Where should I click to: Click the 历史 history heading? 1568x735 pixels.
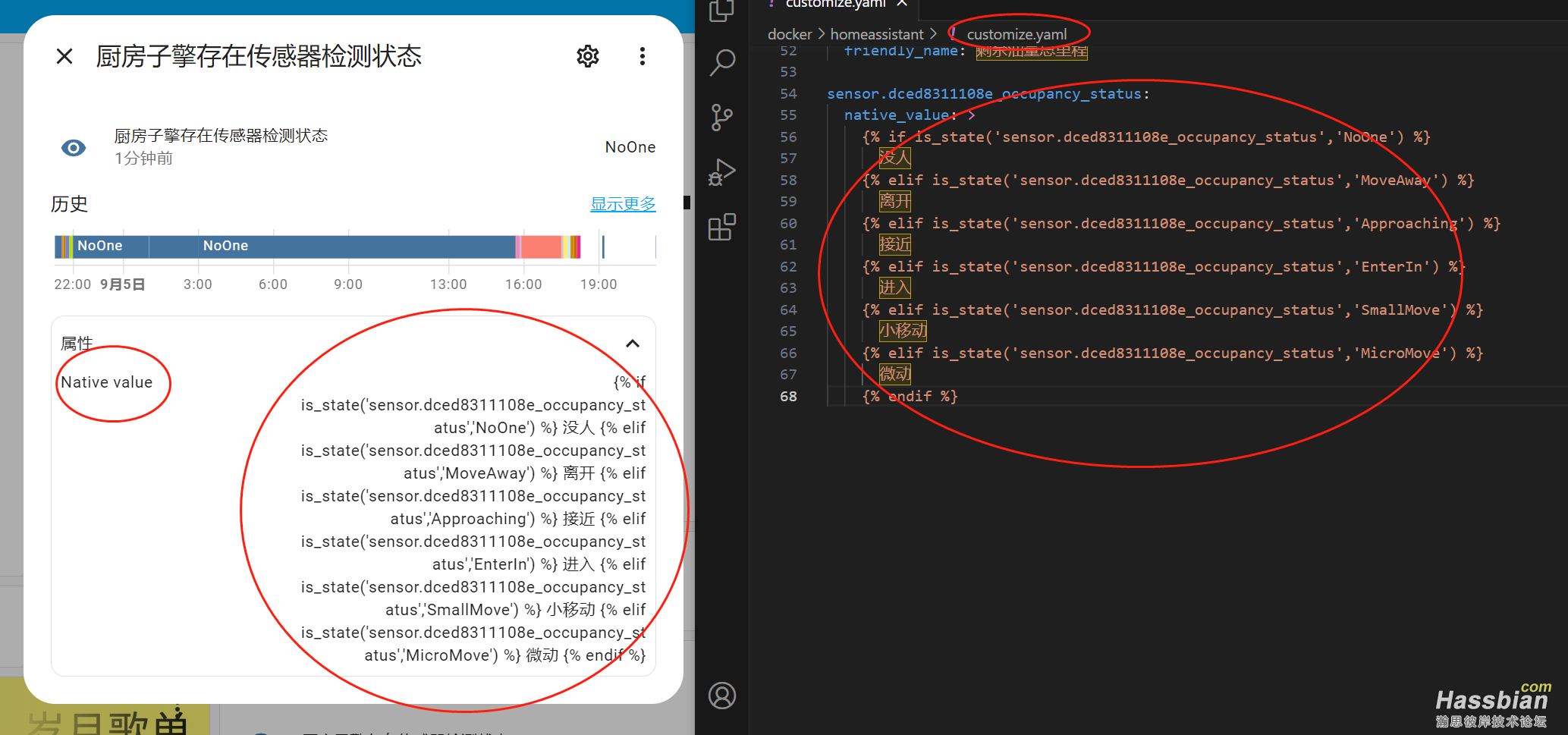tap(70, 204)
